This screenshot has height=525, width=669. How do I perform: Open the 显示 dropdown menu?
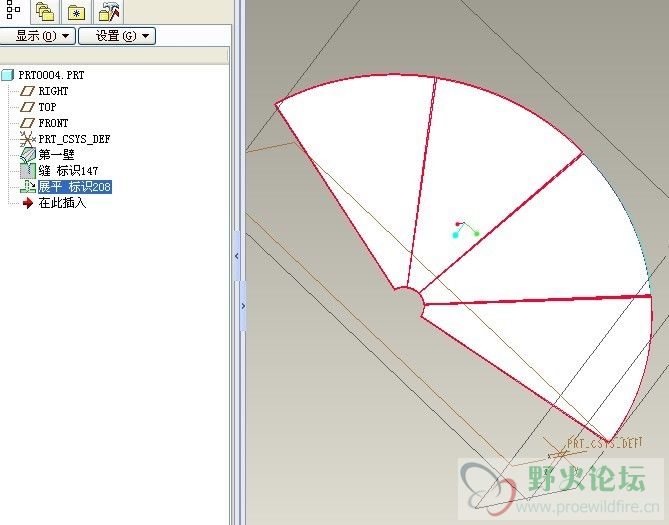coord(37,36)
